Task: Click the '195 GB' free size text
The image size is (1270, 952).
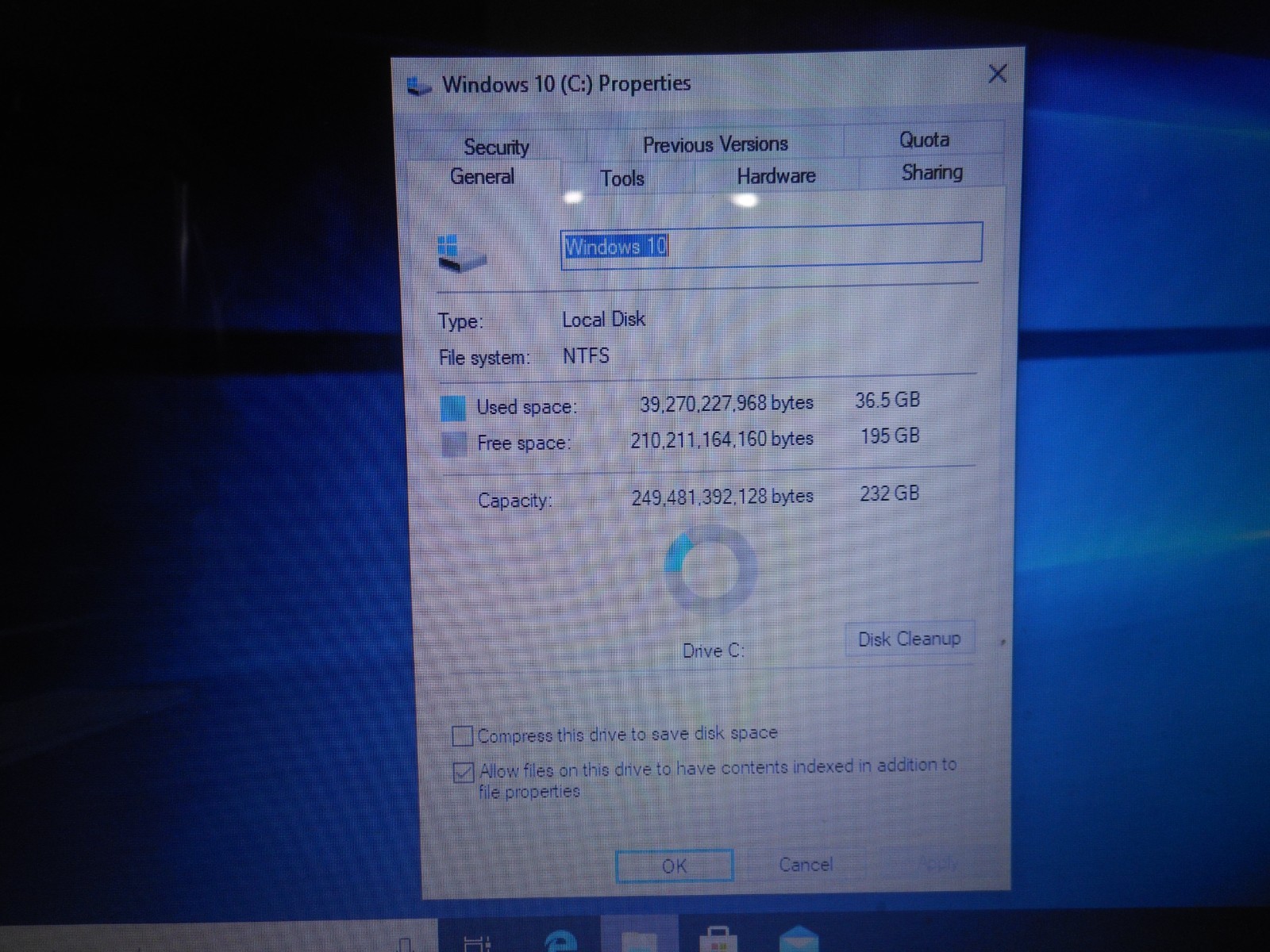Action: pos(890,436)
